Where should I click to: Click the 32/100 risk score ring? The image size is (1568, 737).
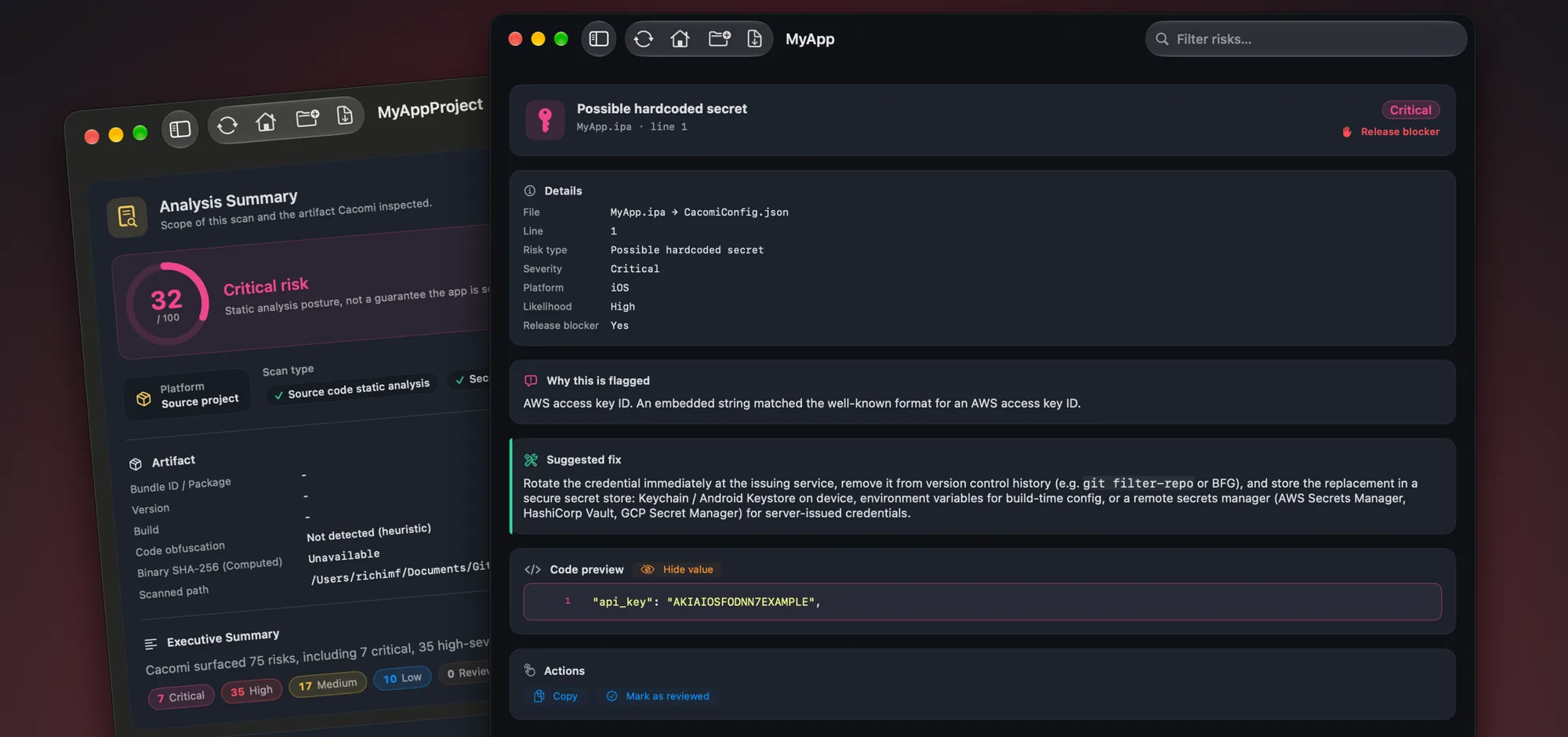(167, 303)
